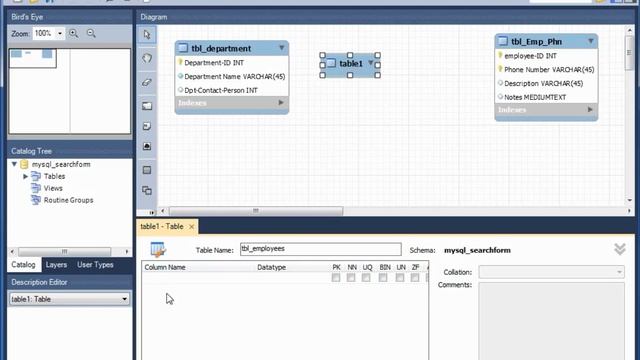Click the Table Name input field
The width and height of the screenshot is (640, 360).
[320, 249]
